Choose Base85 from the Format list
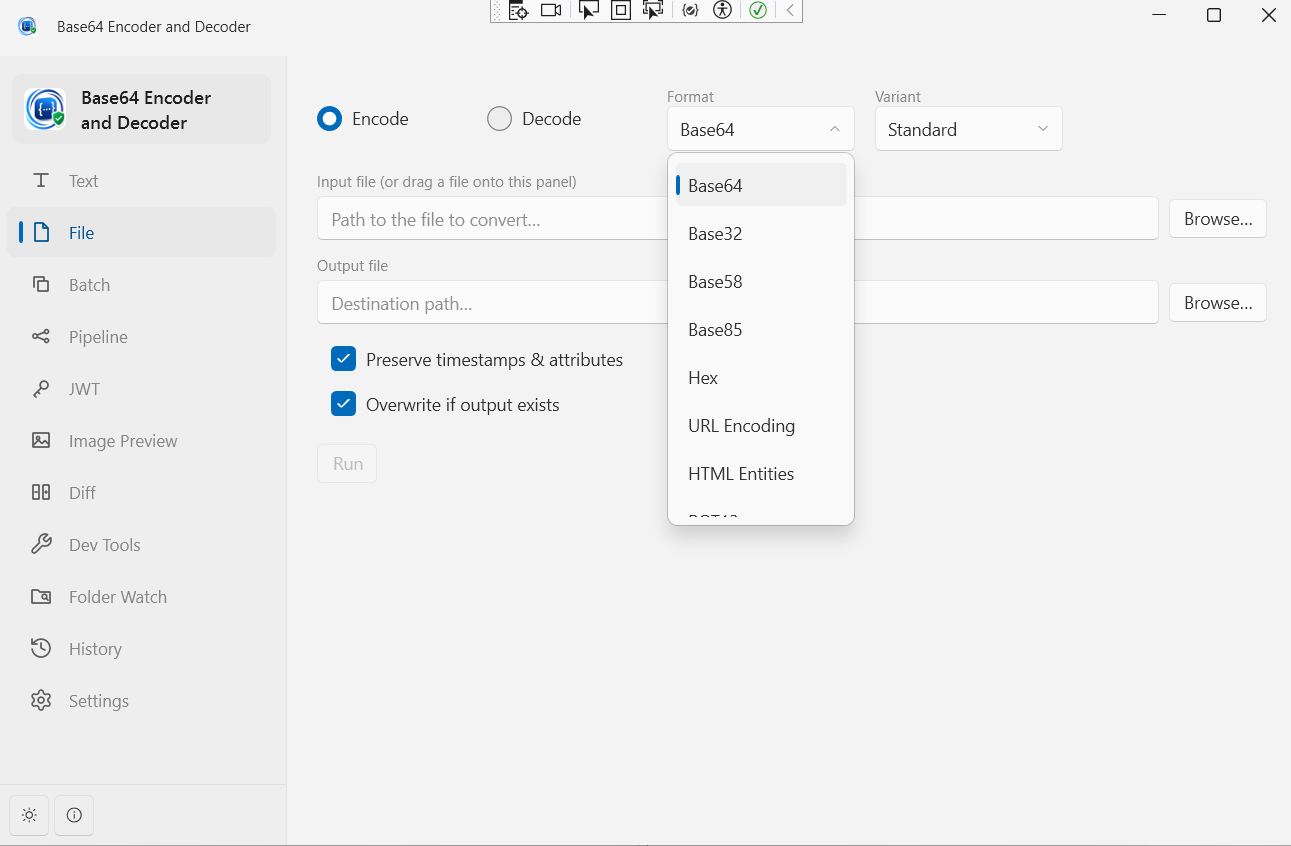 pyautogui.click(x=761, y=329)
